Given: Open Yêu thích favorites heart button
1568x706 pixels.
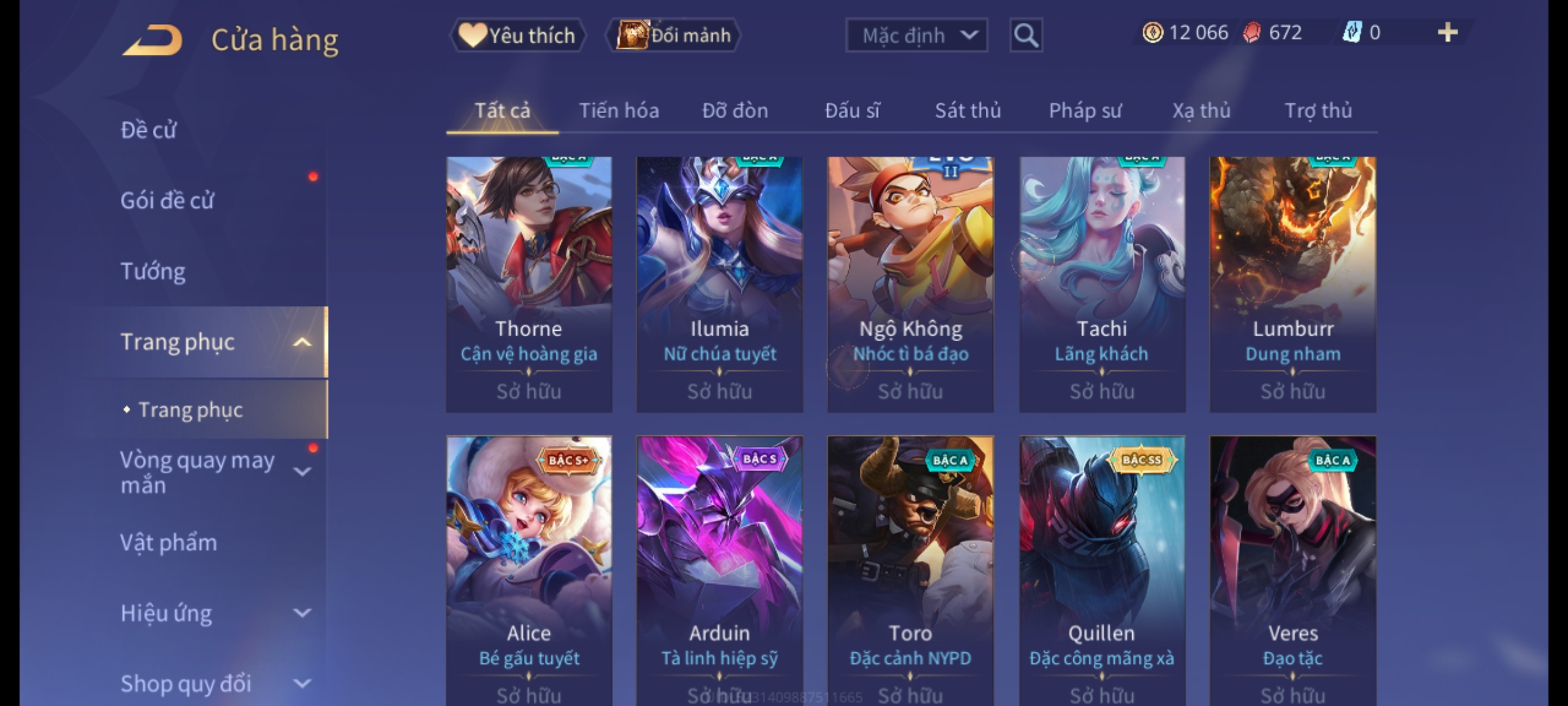Looking at the screenshot, I should pos(517,35).
